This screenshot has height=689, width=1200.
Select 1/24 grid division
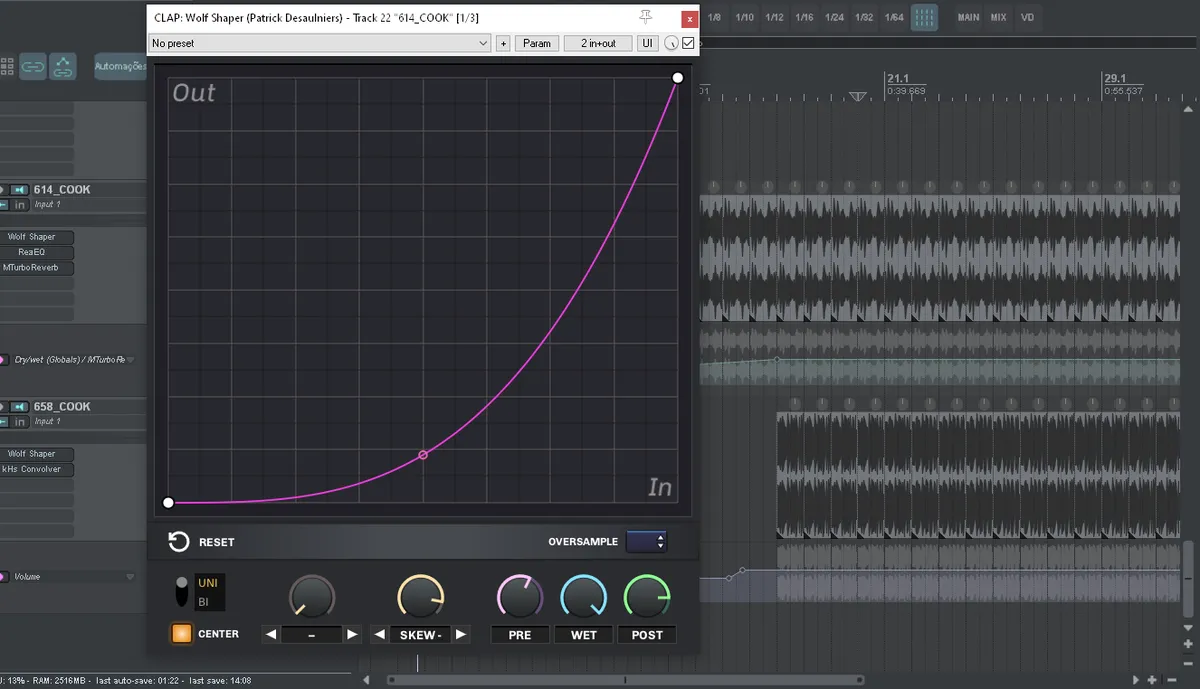pos(834,17)
